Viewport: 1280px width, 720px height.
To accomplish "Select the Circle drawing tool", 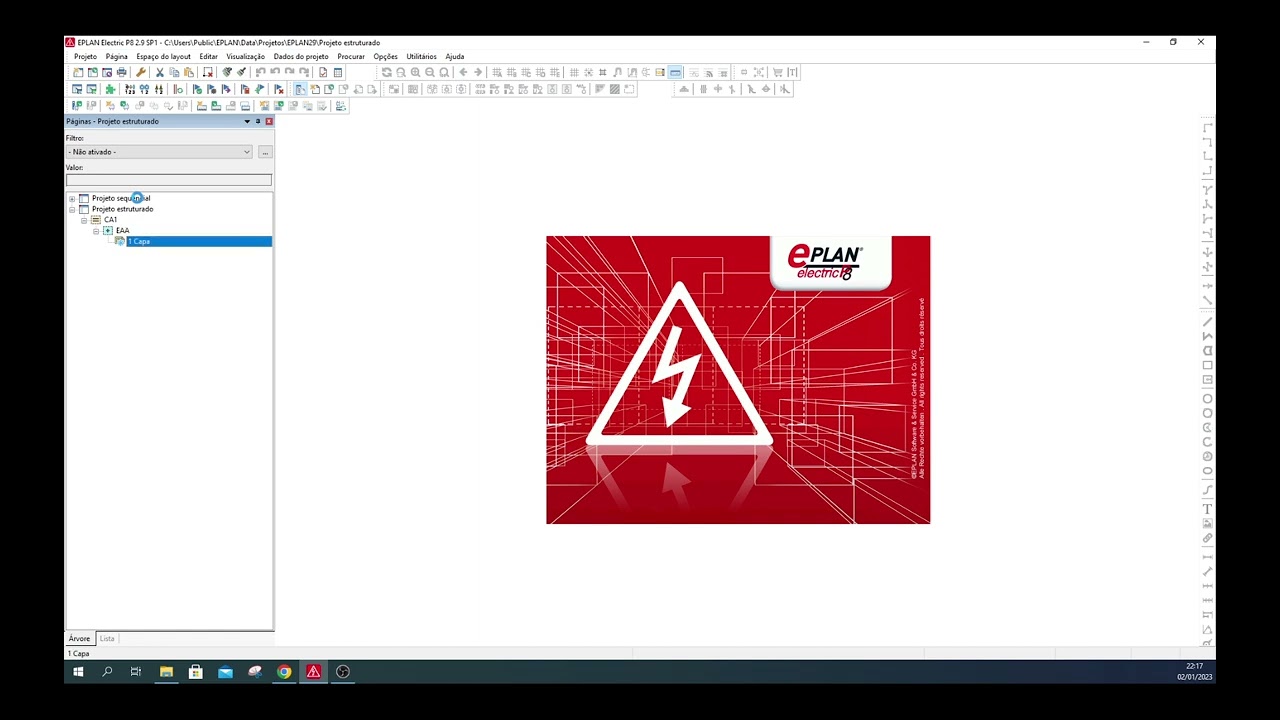I will [x=1207, y=398].
